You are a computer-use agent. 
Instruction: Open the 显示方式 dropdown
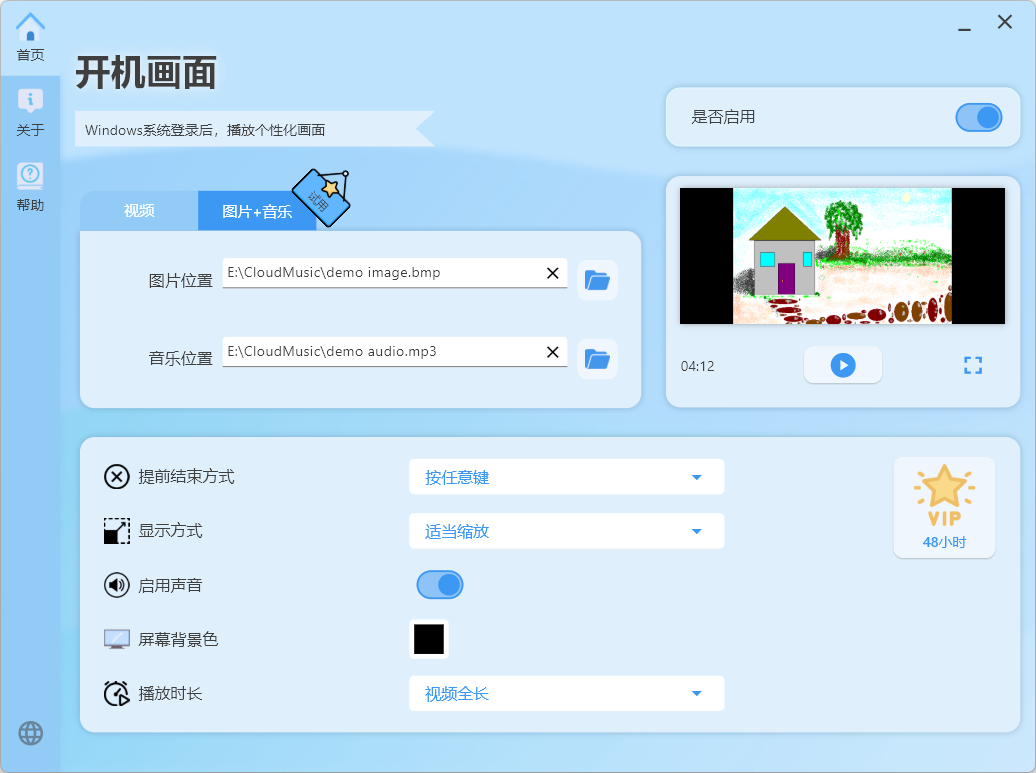click(x=566, y=531)
